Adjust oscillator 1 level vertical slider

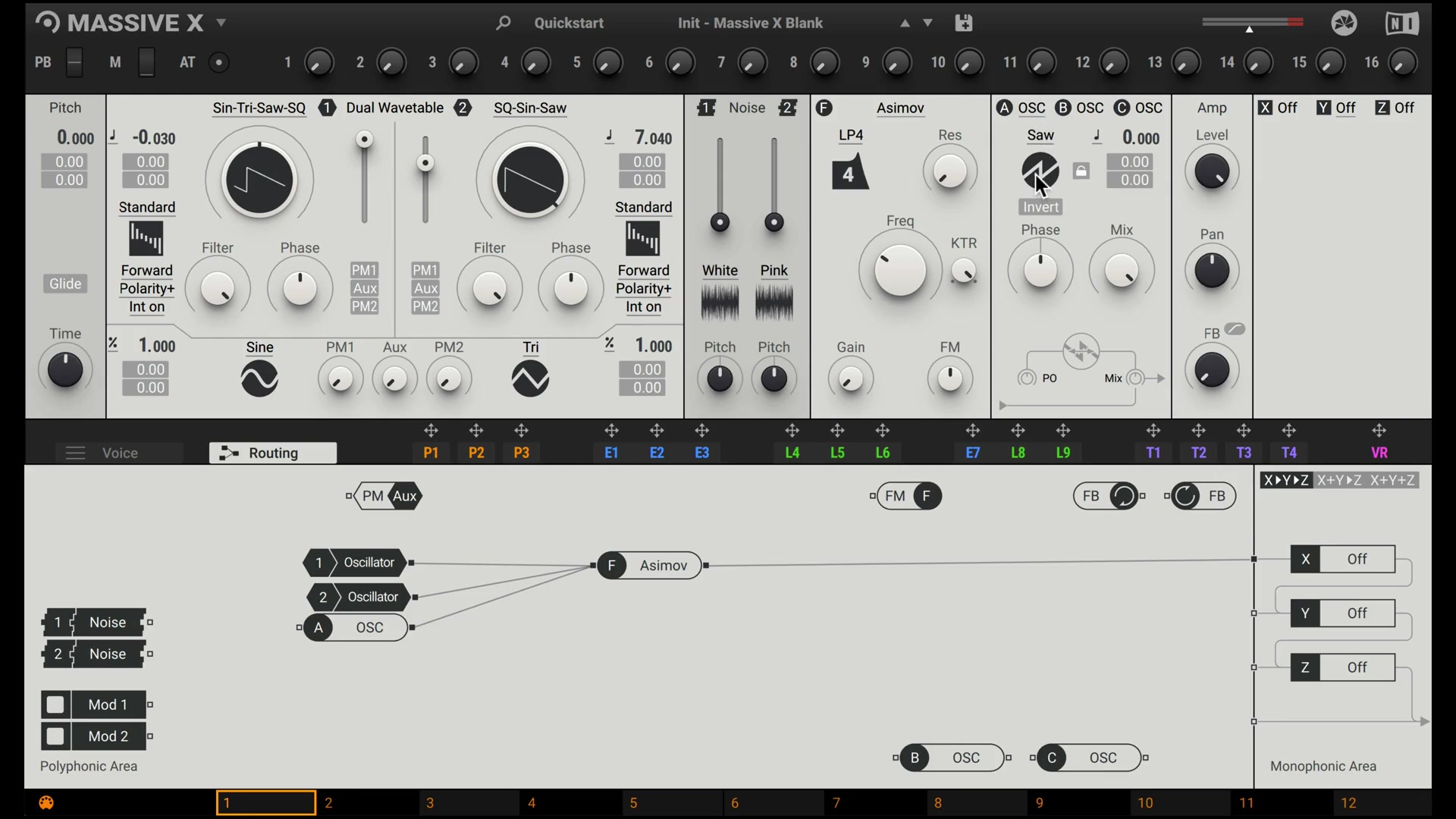365,140
